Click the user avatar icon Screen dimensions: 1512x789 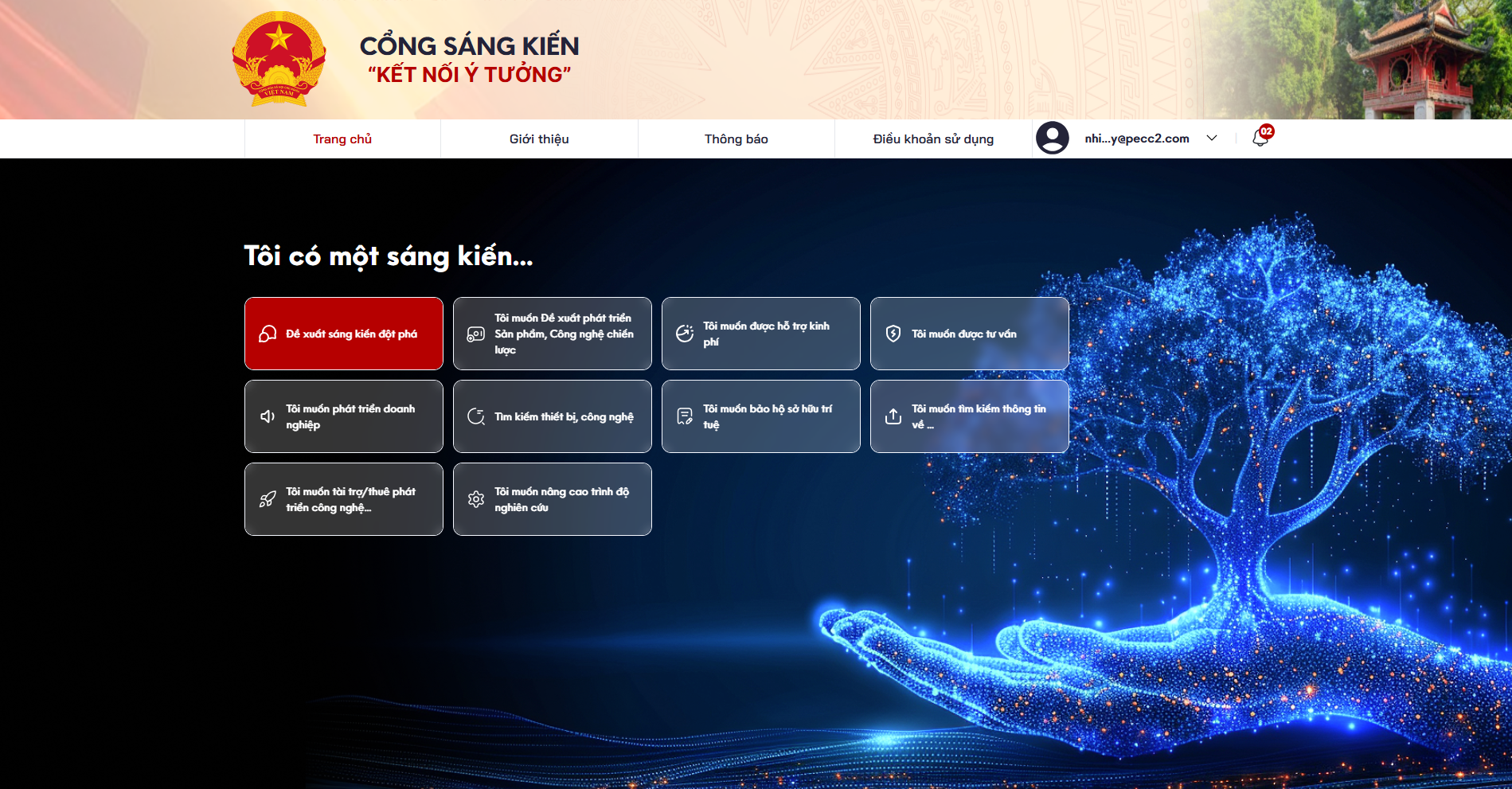coord(1052,138)
